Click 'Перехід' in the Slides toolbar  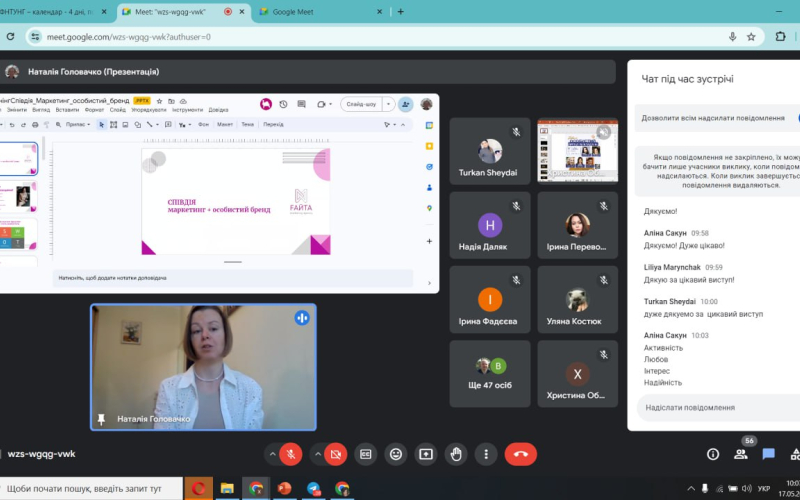273,124
